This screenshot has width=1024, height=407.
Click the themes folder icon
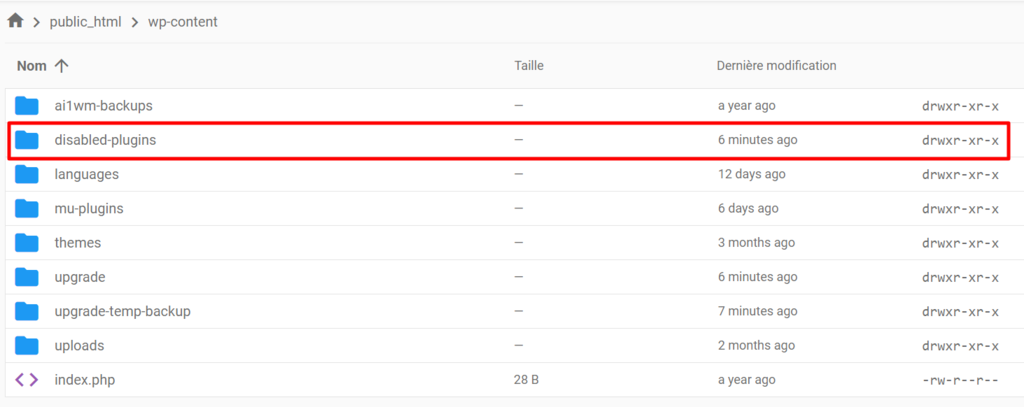coord(27,242)
